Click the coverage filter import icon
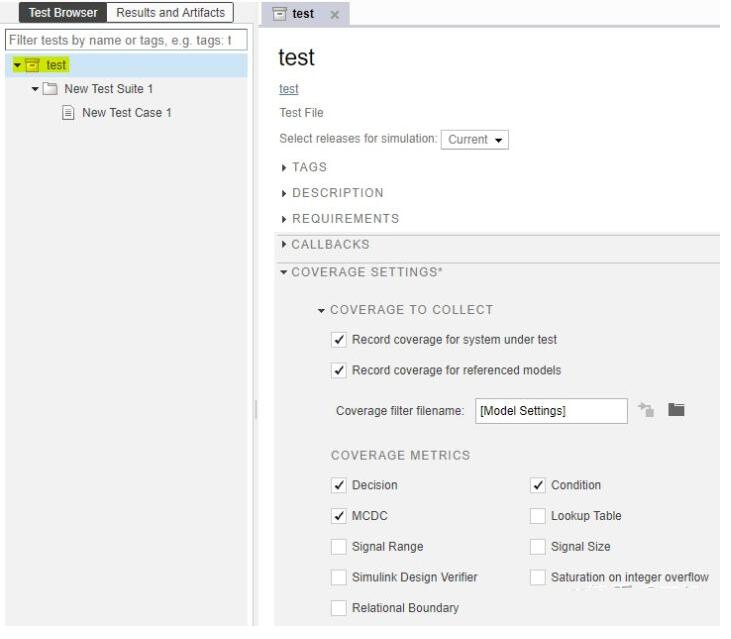 [647, 411]
